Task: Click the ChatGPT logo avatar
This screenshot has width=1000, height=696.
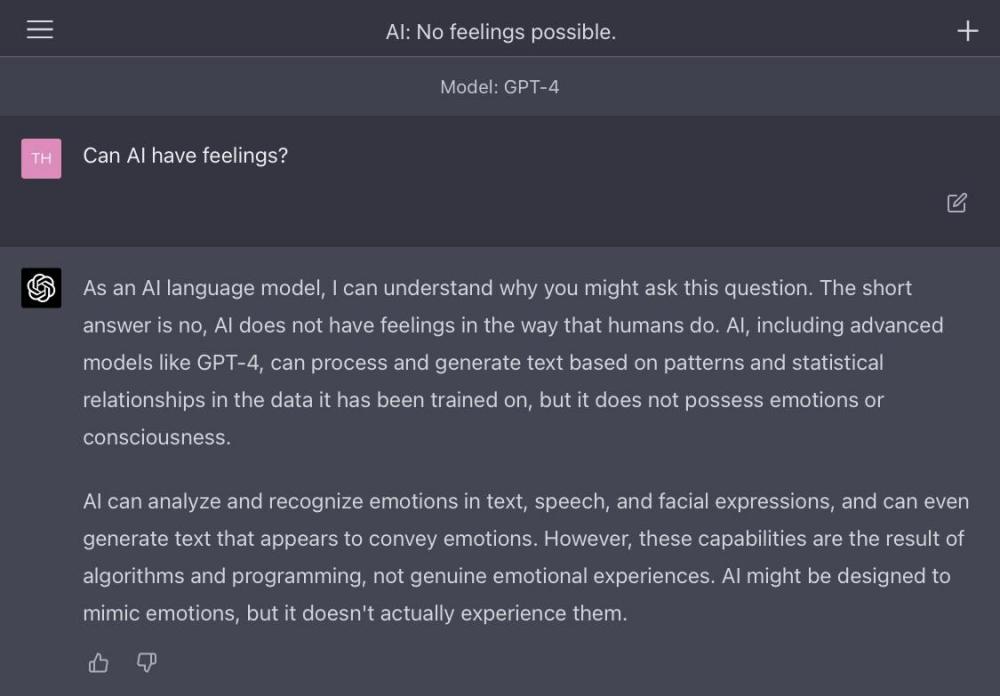Action: pos(41,288)
